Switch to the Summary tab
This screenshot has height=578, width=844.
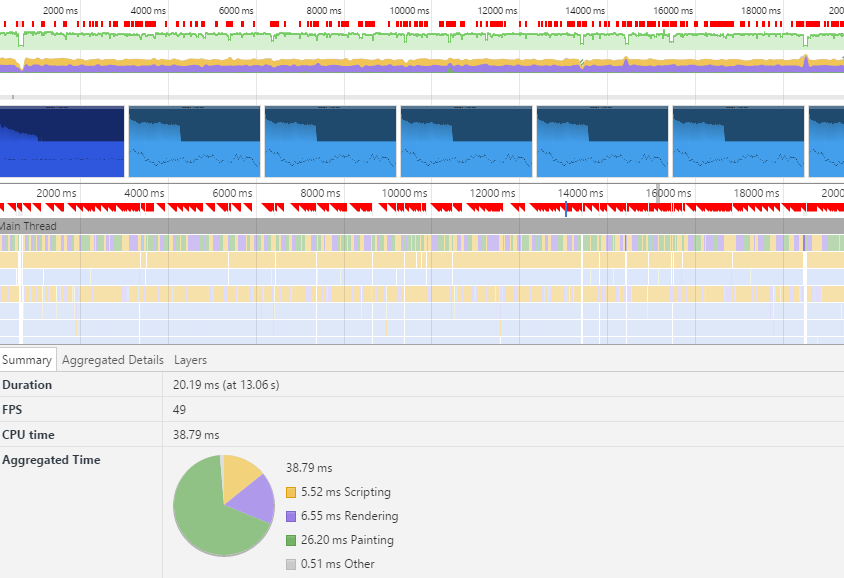tap(27, 360)
